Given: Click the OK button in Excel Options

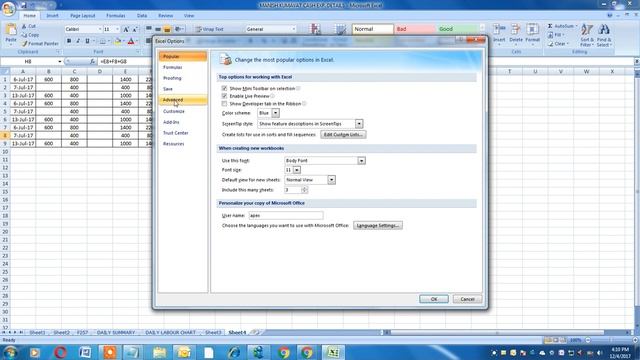Looking at the screenshot, I should pyautogui.click(x=434, y=299).
